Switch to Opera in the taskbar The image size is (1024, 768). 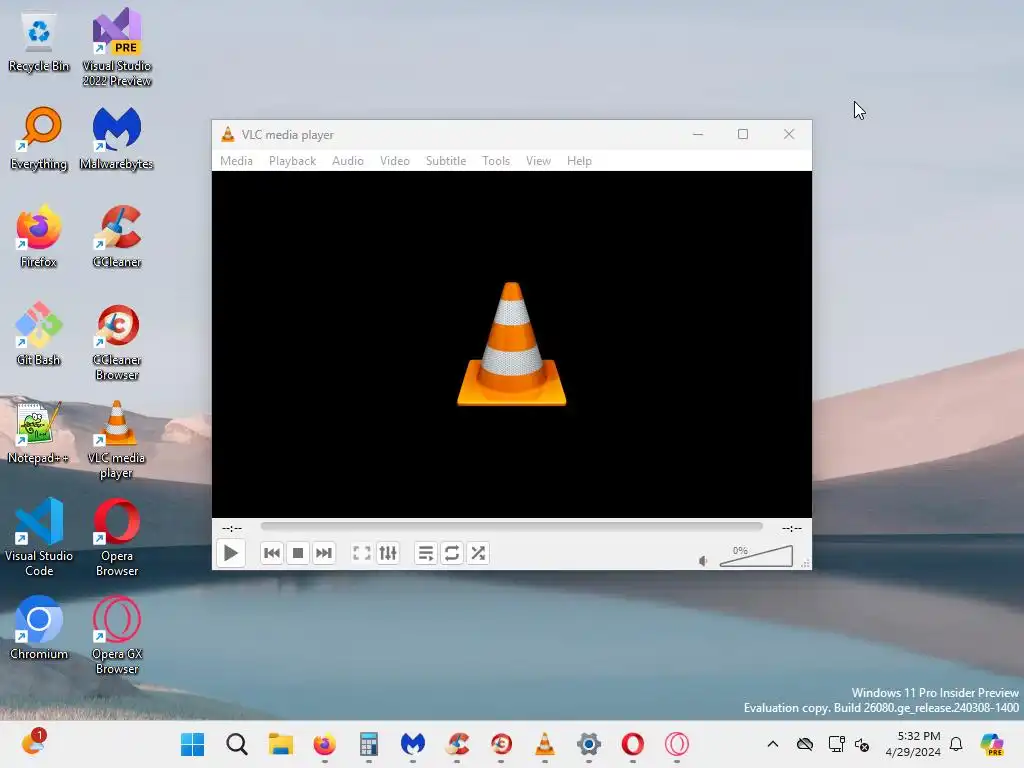[633, 744]
